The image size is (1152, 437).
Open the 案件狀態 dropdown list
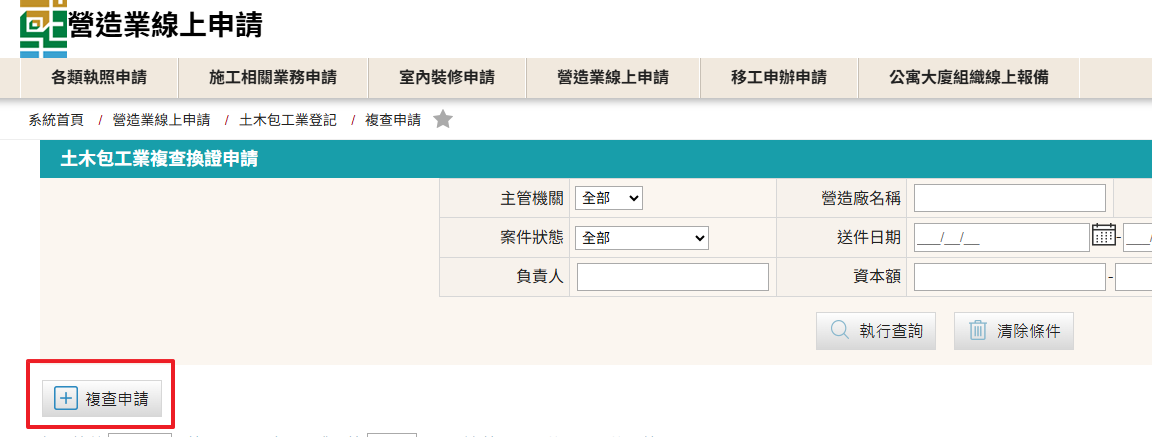click(642, 238)
